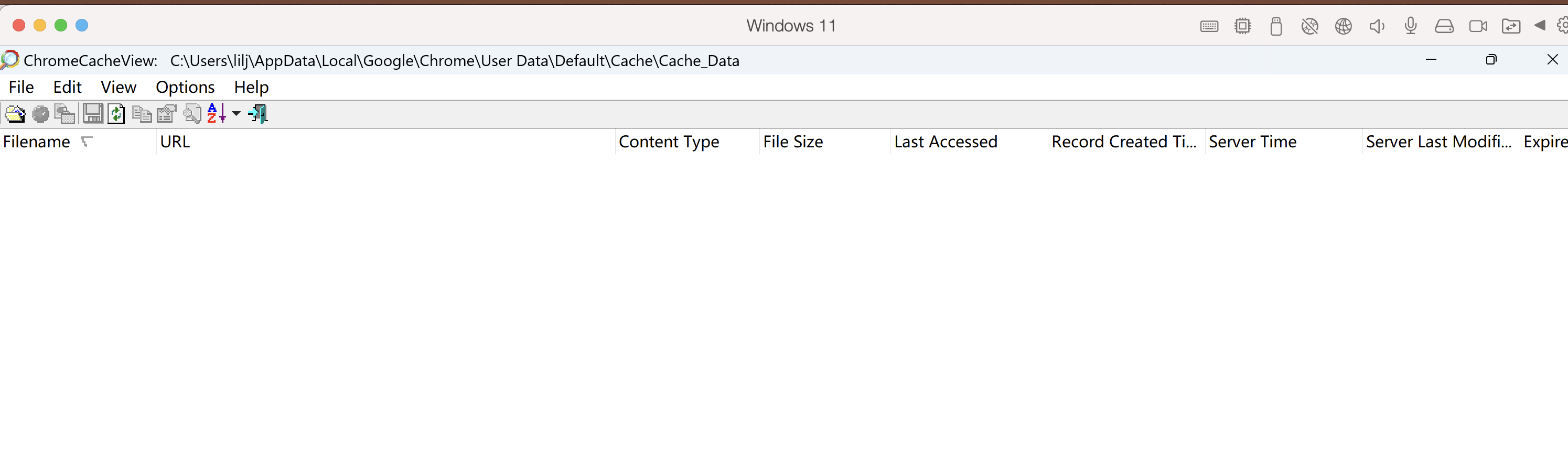Open the Help menu
The height and width of the screenshot is (473, 1568).
(251, 87)
